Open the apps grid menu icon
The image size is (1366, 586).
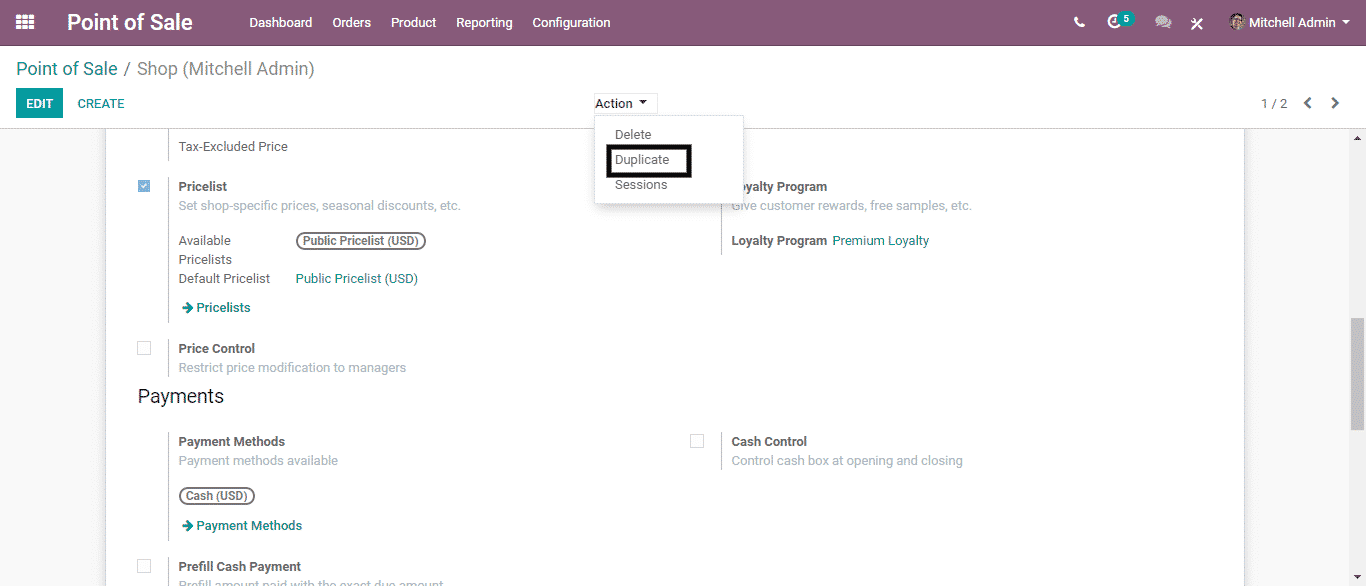[25, 22]
